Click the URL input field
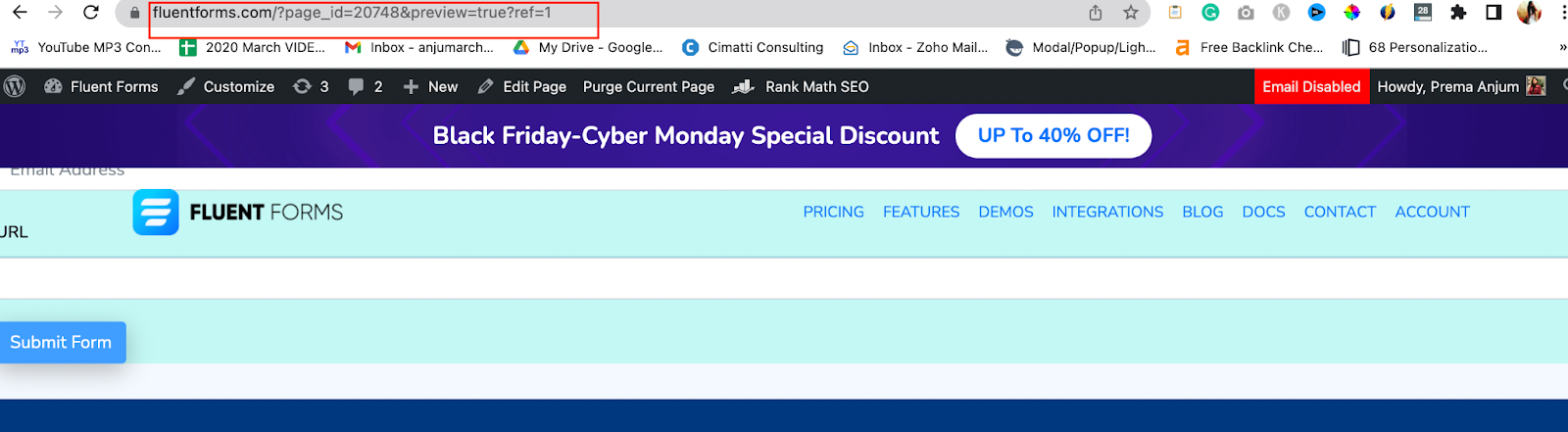The height and width of the screenshot is (432, 1568). click(x=784, y=279)
